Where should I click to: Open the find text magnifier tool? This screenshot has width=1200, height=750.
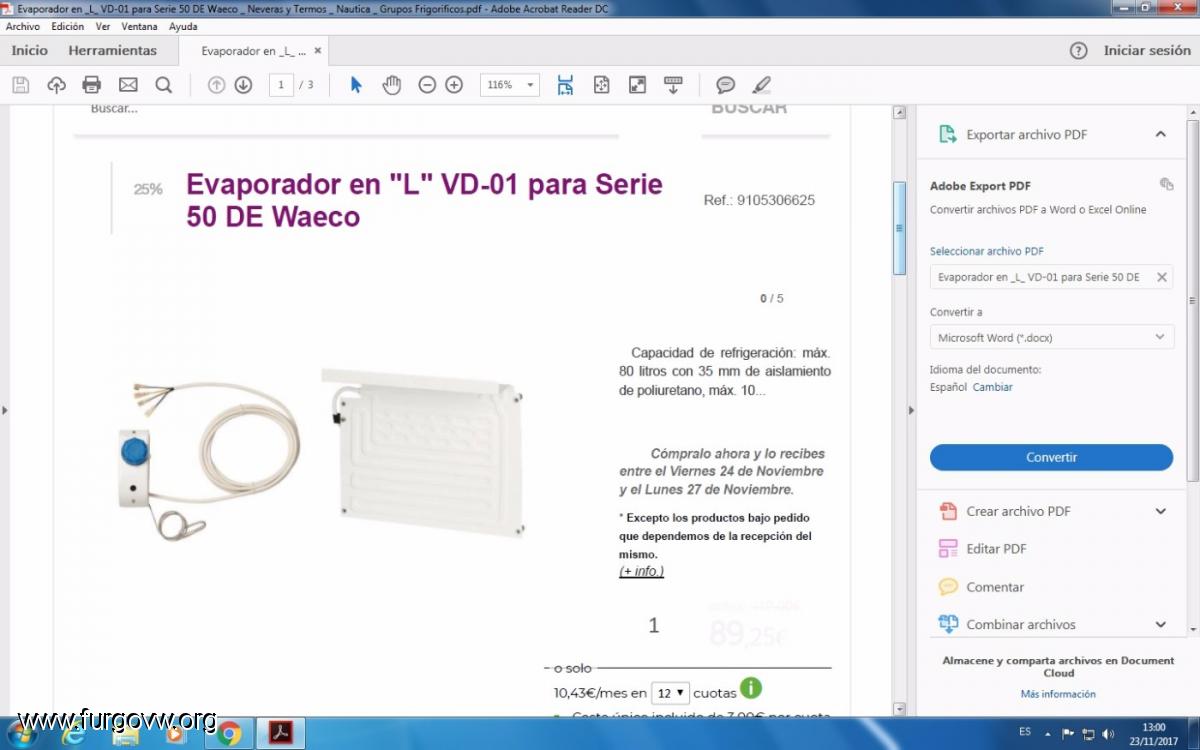click(164, 85)
